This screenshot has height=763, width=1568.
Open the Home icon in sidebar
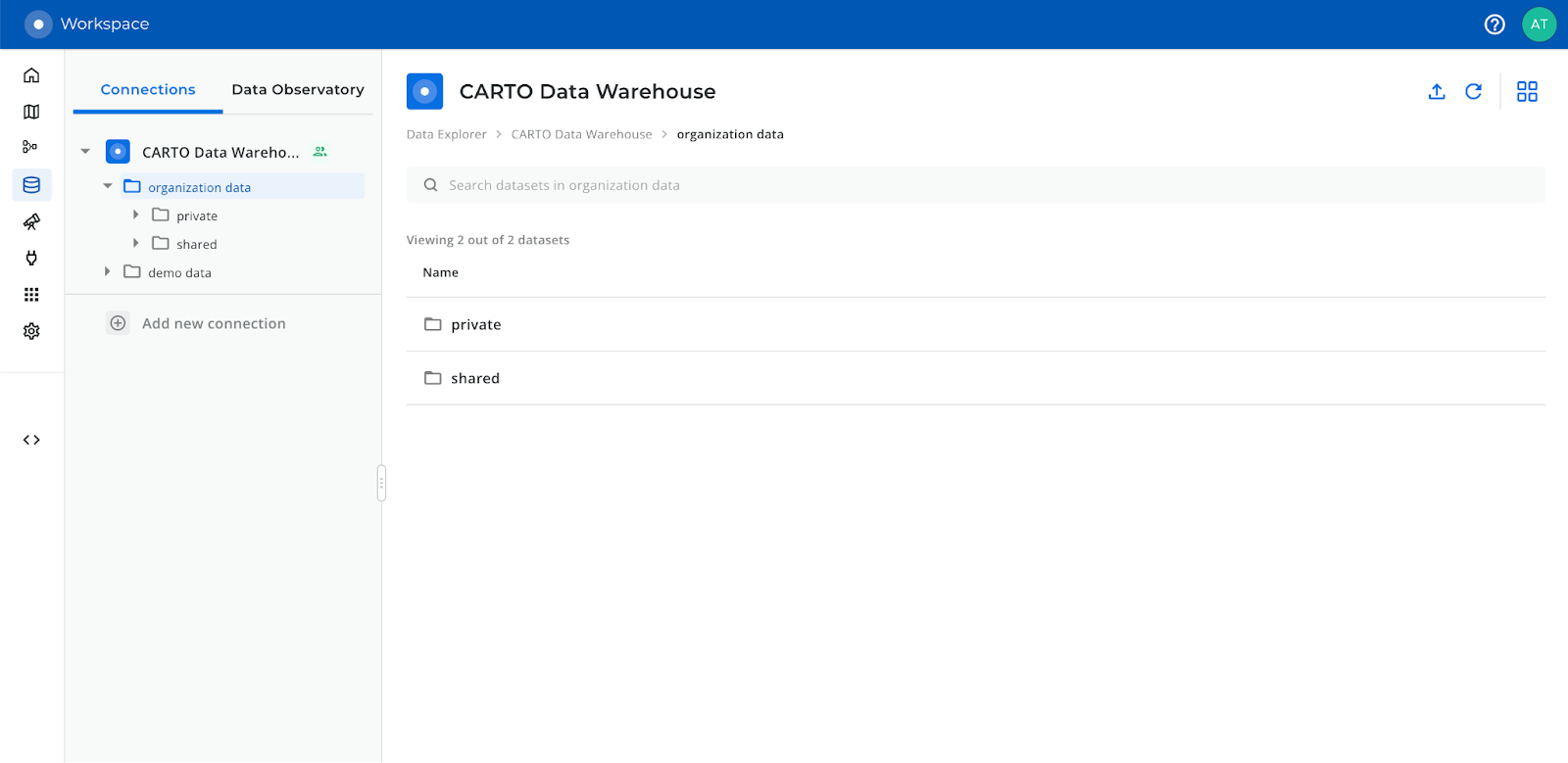tap(31, 75)
